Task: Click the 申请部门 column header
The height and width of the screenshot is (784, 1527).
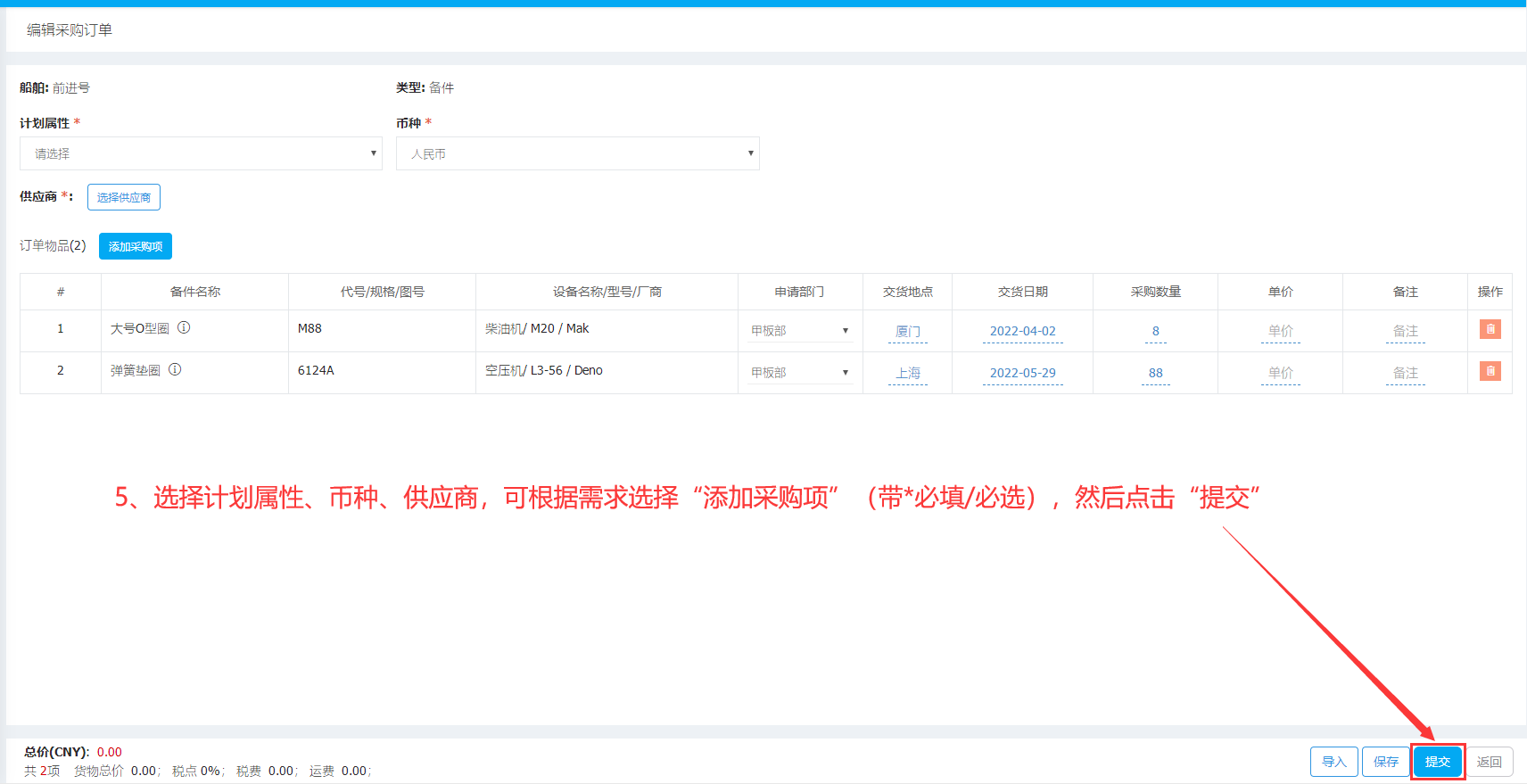Action: (800, 292)
